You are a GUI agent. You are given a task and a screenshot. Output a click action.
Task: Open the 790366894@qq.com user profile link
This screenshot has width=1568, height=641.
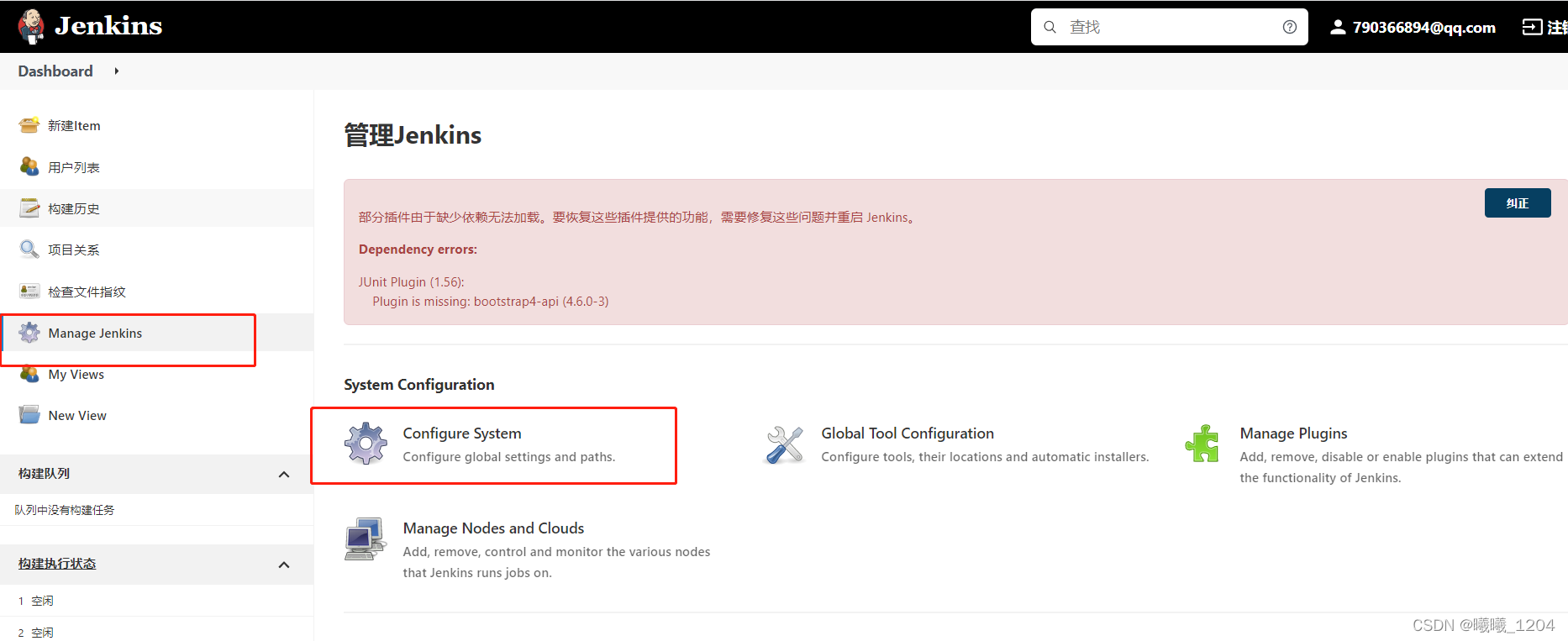coord(1423,27)
